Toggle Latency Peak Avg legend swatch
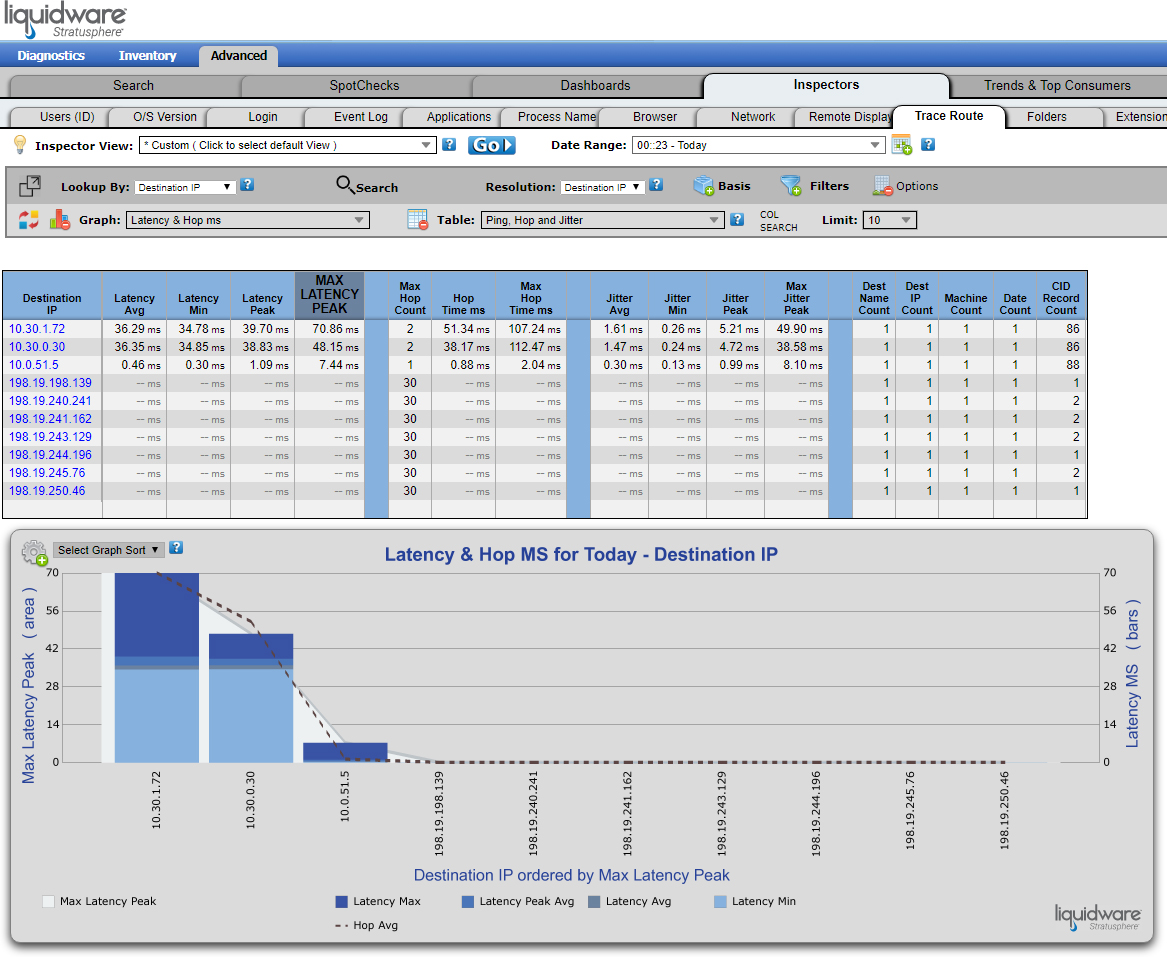This screenshot has width=1167, height=957. coord(468,902)
